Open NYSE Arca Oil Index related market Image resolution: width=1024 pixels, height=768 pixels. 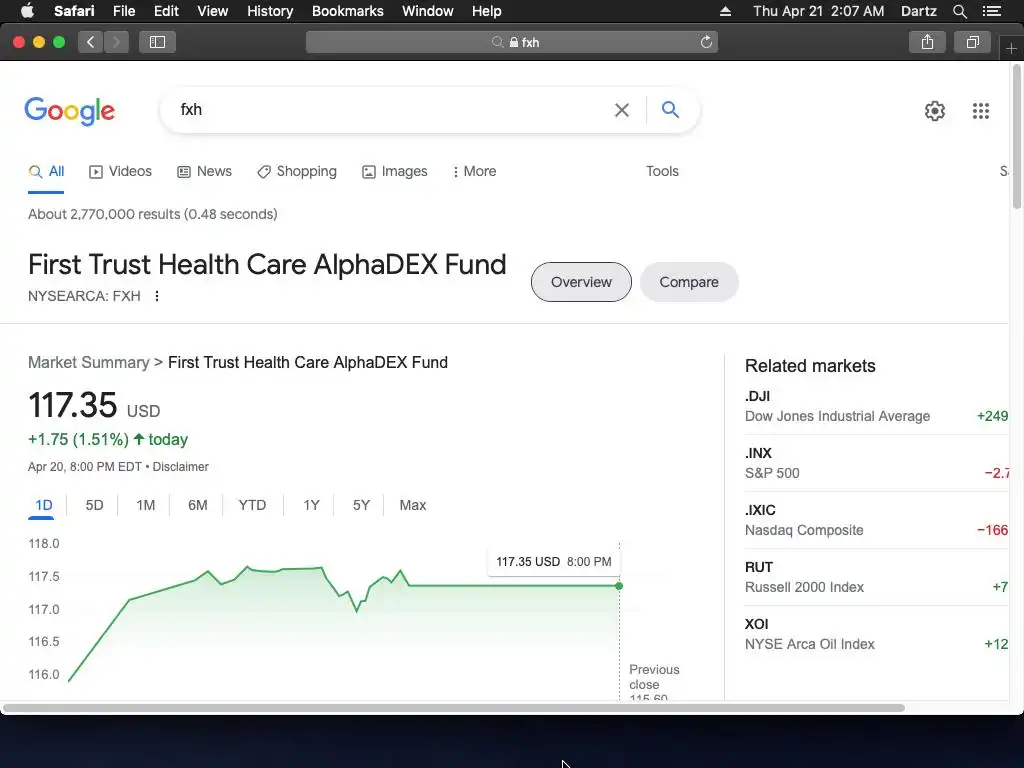tap(876, 634)
